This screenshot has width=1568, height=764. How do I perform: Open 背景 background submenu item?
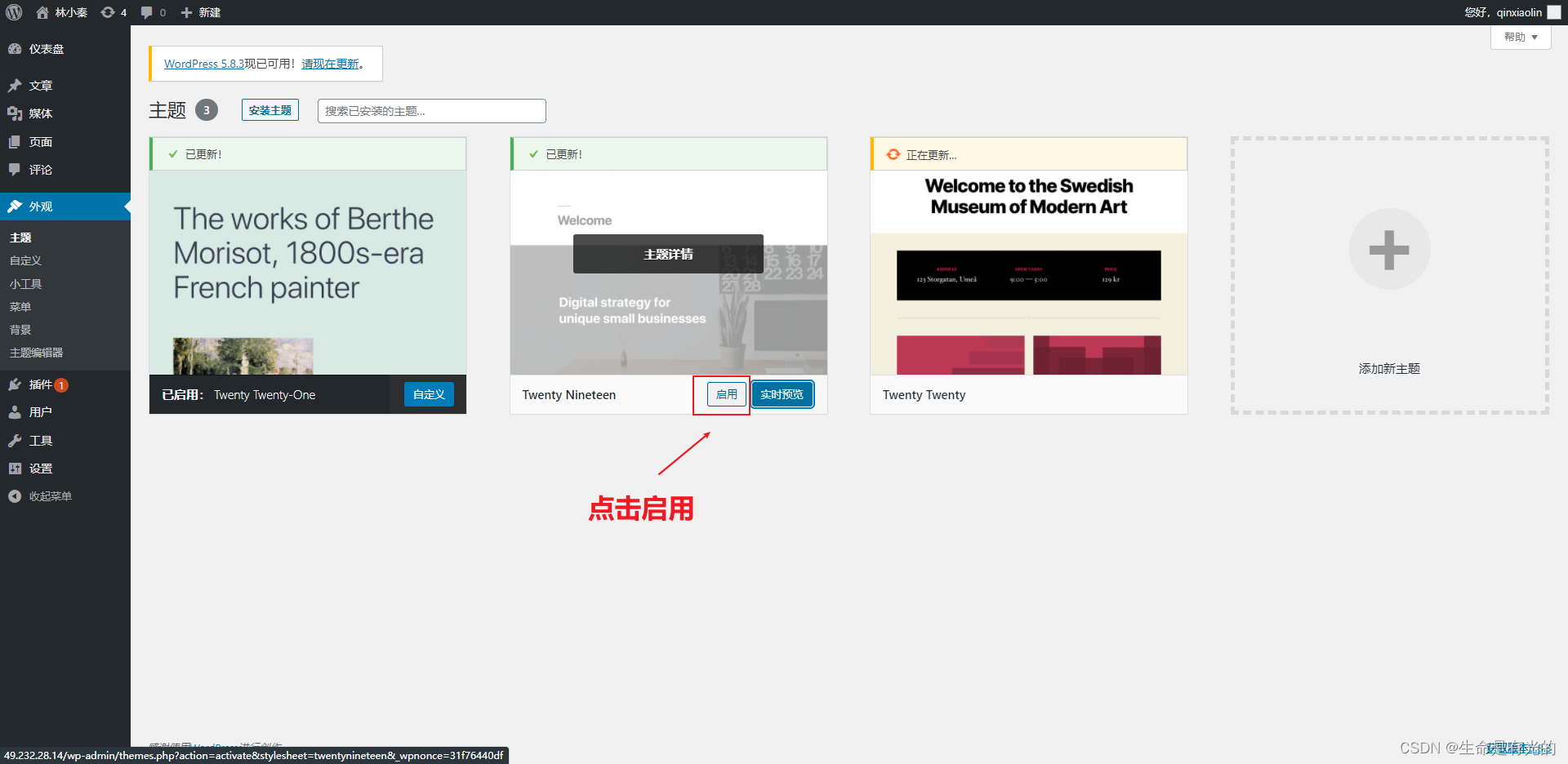20,330
